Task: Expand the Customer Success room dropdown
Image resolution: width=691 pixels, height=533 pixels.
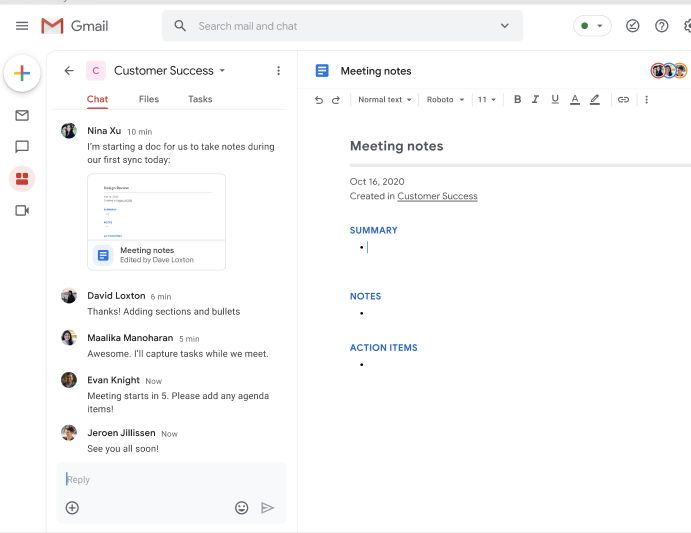Action: tap(223, 70)
